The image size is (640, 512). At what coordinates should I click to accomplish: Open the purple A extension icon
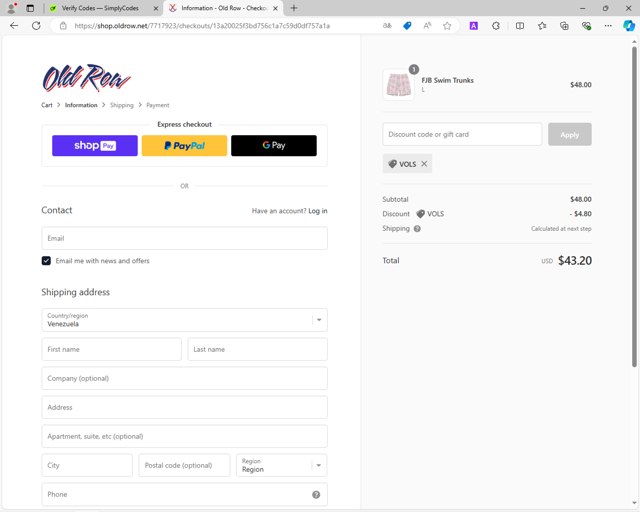pyautogui.click(x=473, y=26)
